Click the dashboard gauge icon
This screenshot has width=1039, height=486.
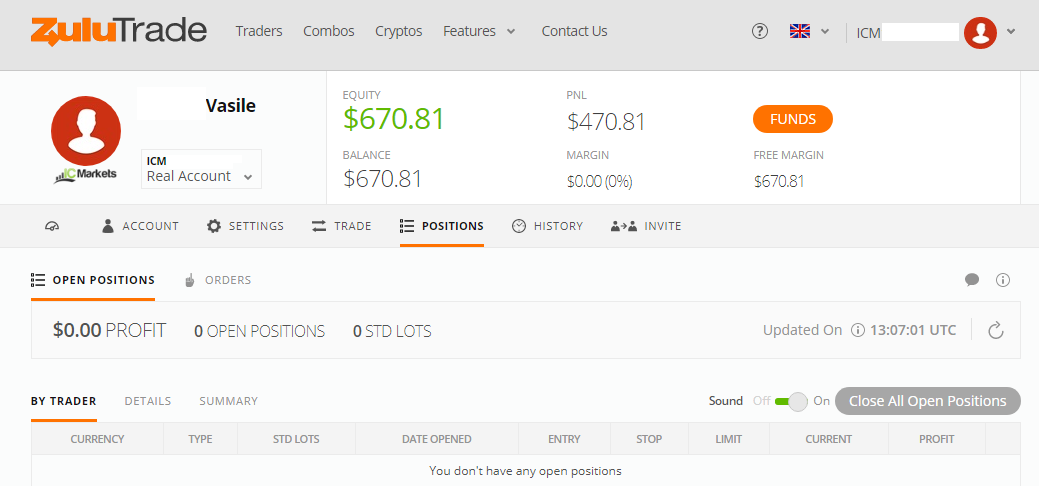[x=52, y=226]
